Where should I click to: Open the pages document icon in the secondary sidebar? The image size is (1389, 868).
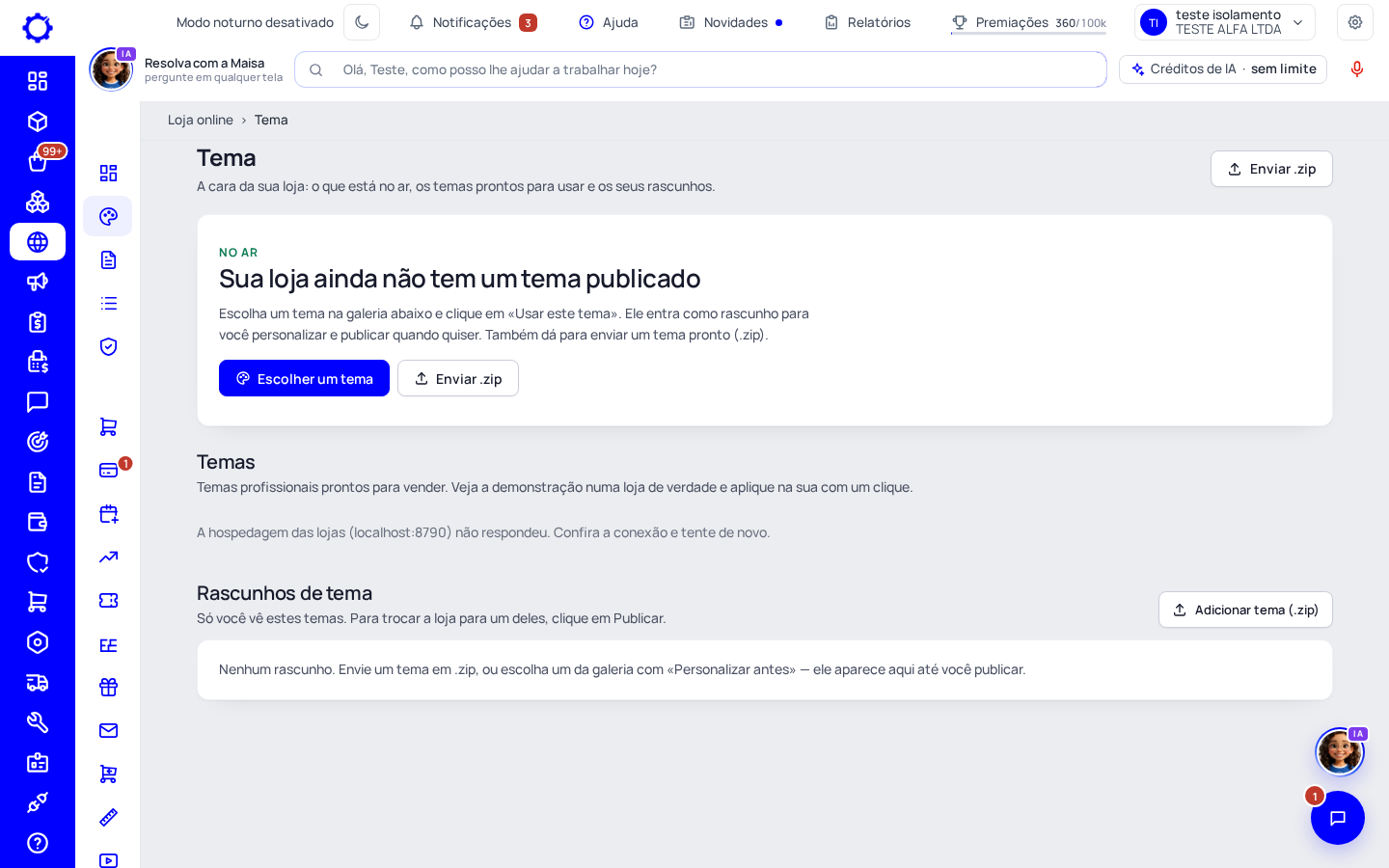pyautogui.click(x=108, y=259)
